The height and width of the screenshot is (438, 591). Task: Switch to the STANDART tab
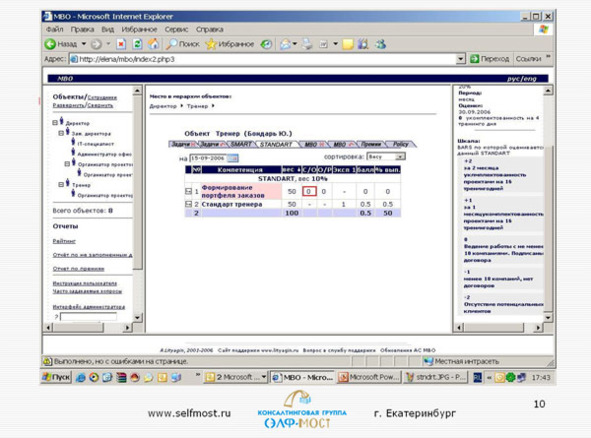pos(276,144)
